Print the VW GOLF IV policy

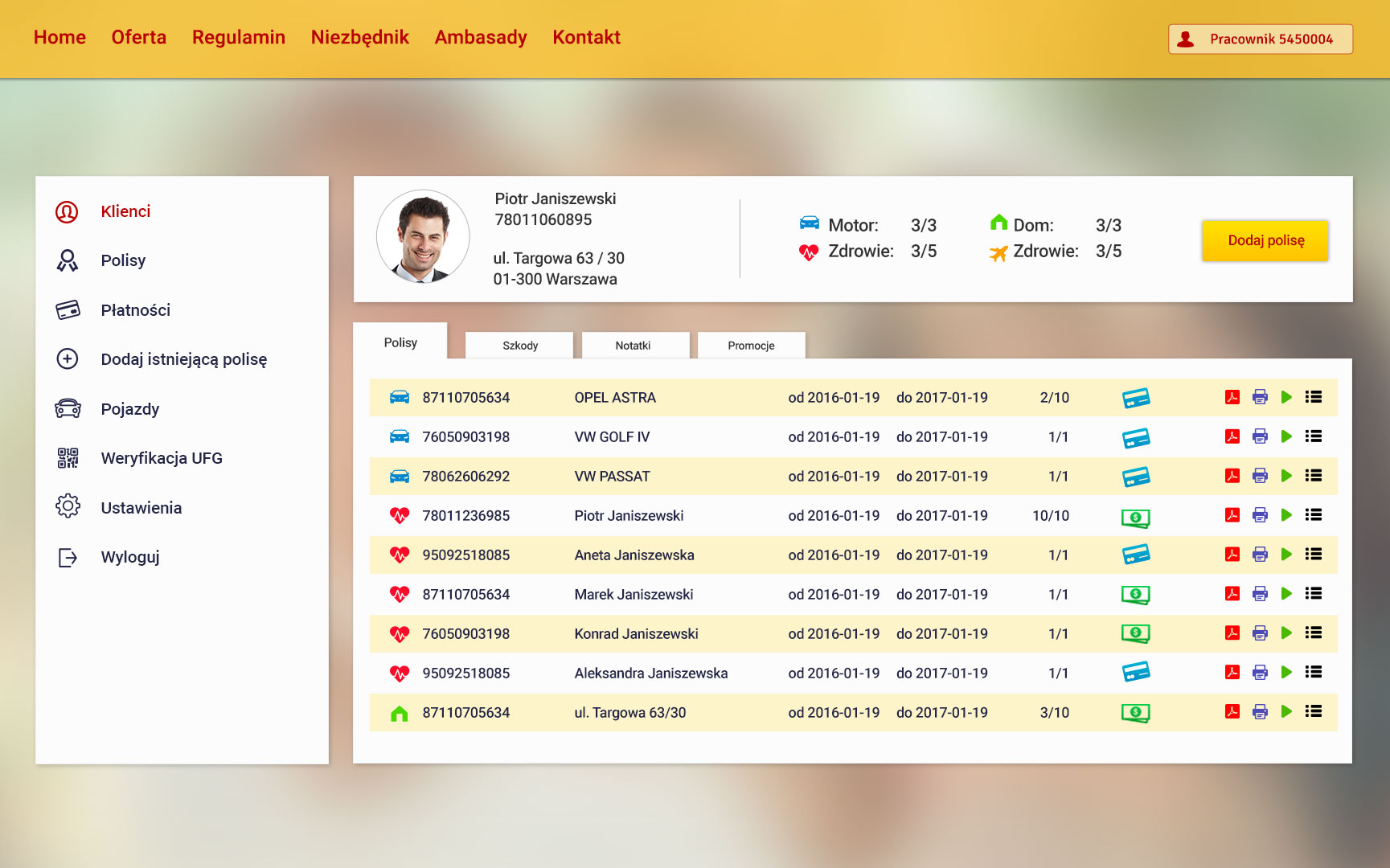1258,436
